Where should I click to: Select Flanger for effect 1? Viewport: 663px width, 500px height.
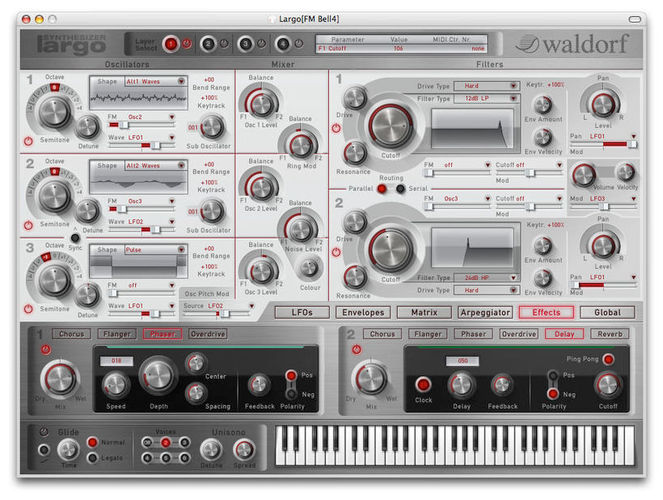click(117, 334)
